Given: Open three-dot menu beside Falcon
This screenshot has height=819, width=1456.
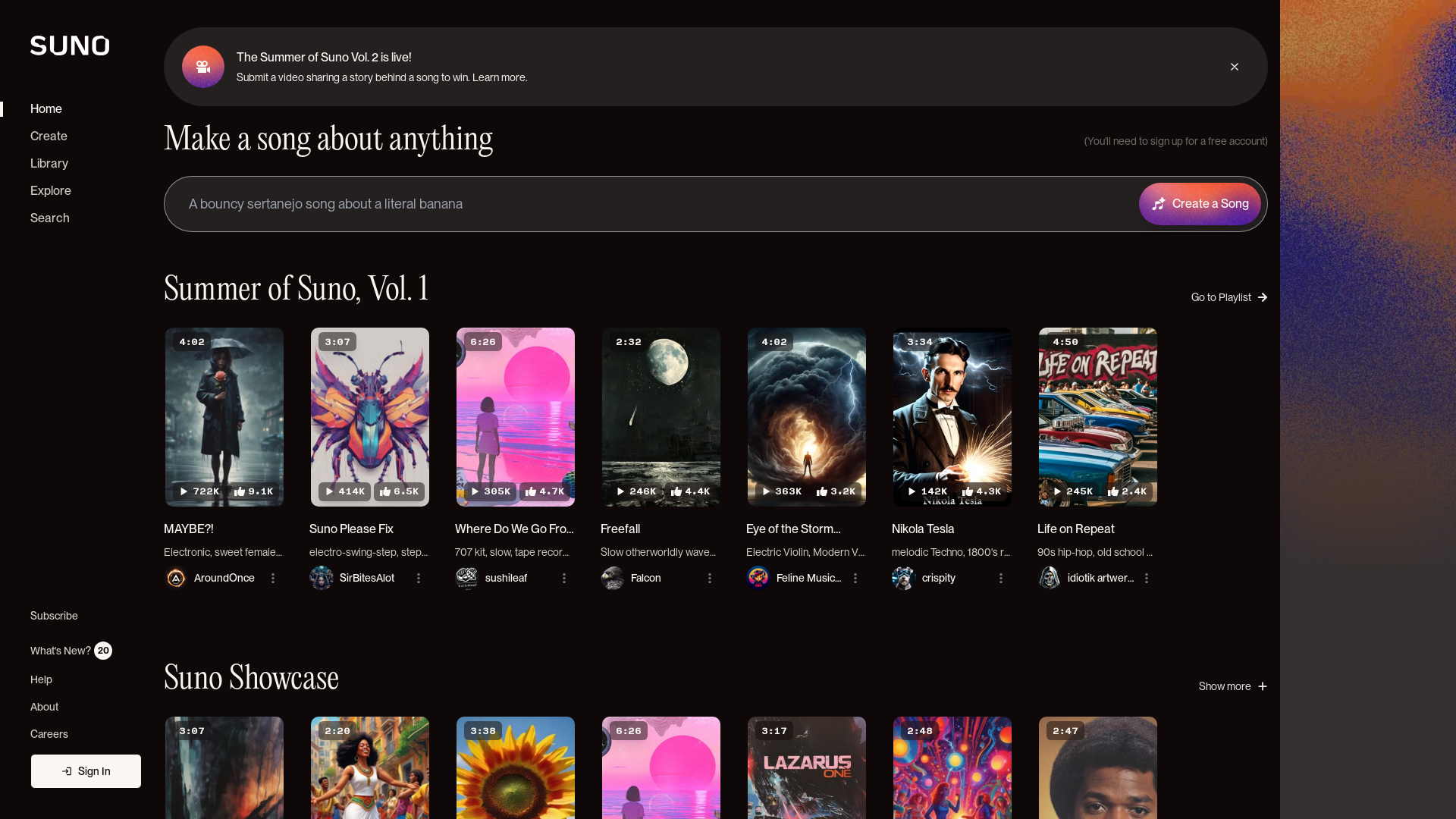Looking at the screenshot, I should [x=710, y=578].
